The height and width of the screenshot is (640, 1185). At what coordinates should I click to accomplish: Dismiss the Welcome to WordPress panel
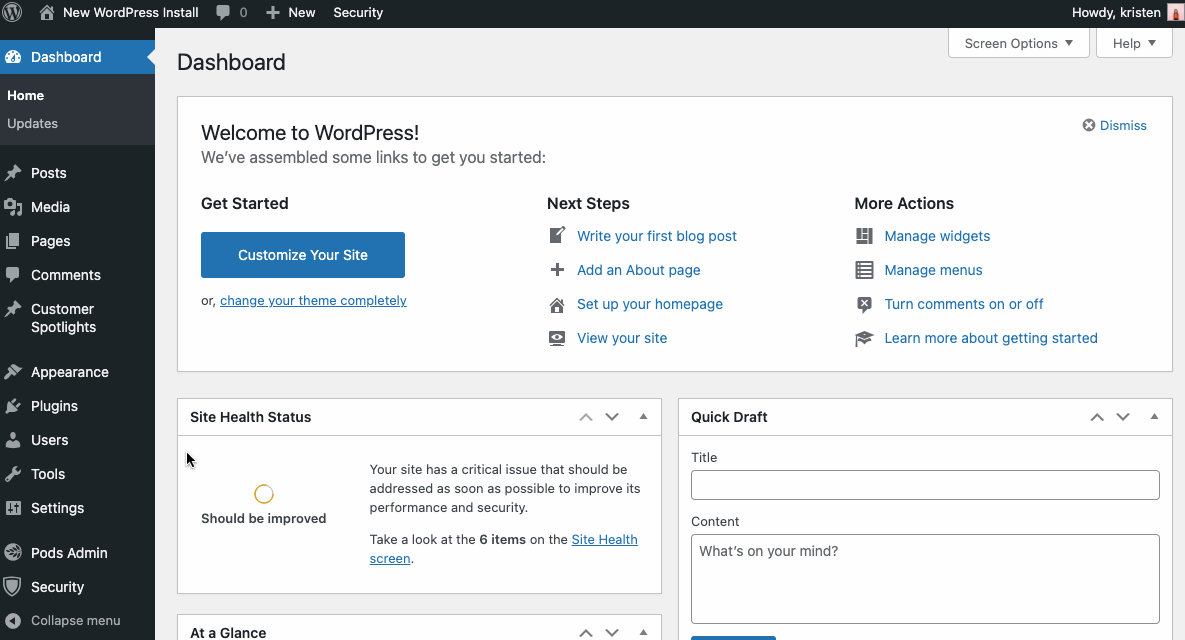tap(1114, 125)
